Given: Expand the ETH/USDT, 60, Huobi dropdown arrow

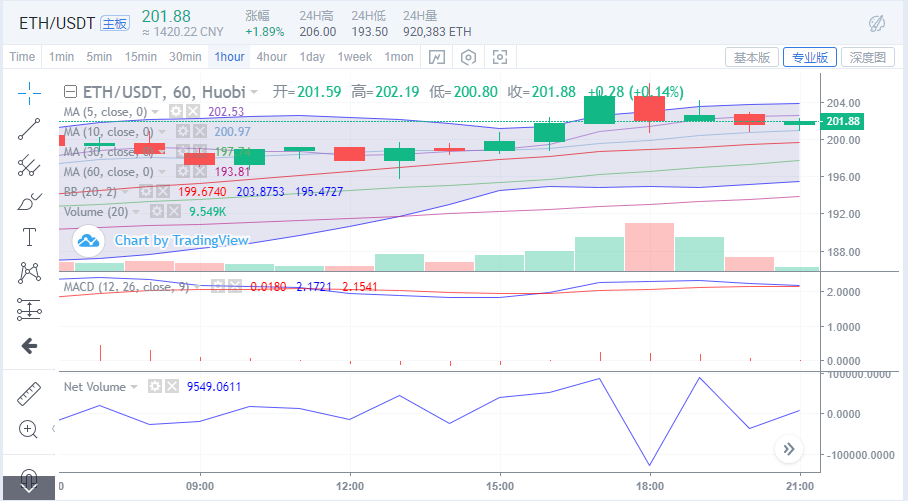Looking at the screenshot, I should pos(254,92).
